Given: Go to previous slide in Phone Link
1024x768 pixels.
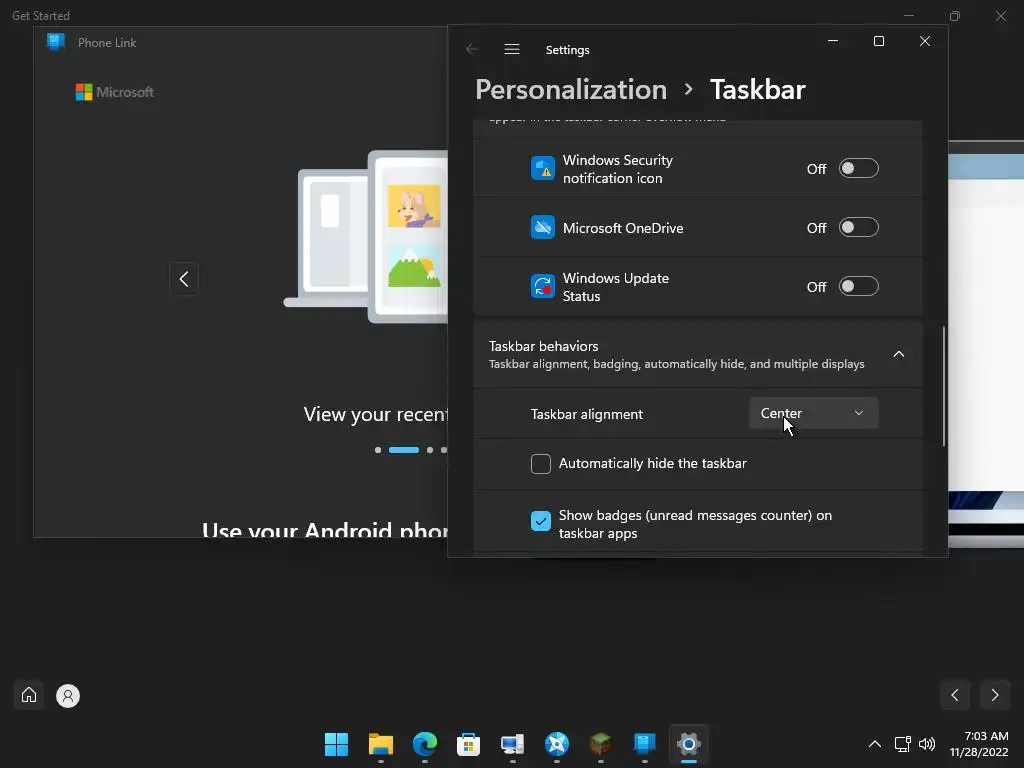Looking at the screenshot, I should point(184,279).
